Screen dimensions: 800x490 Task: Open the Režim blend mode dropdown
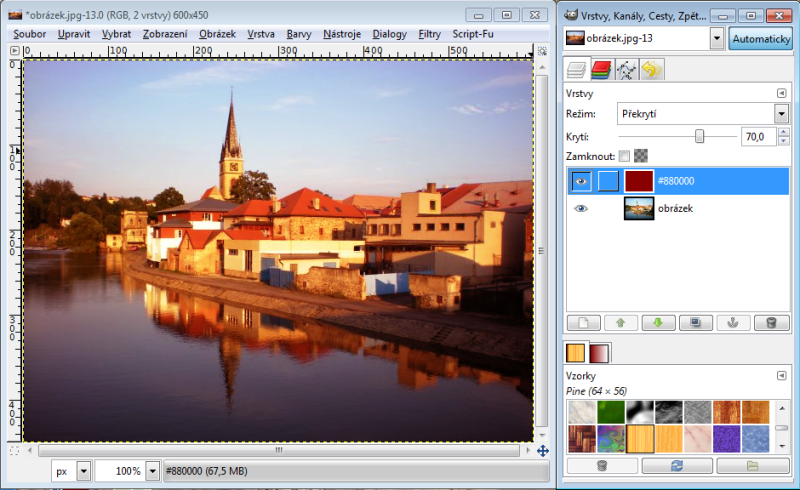click(690, 113)
